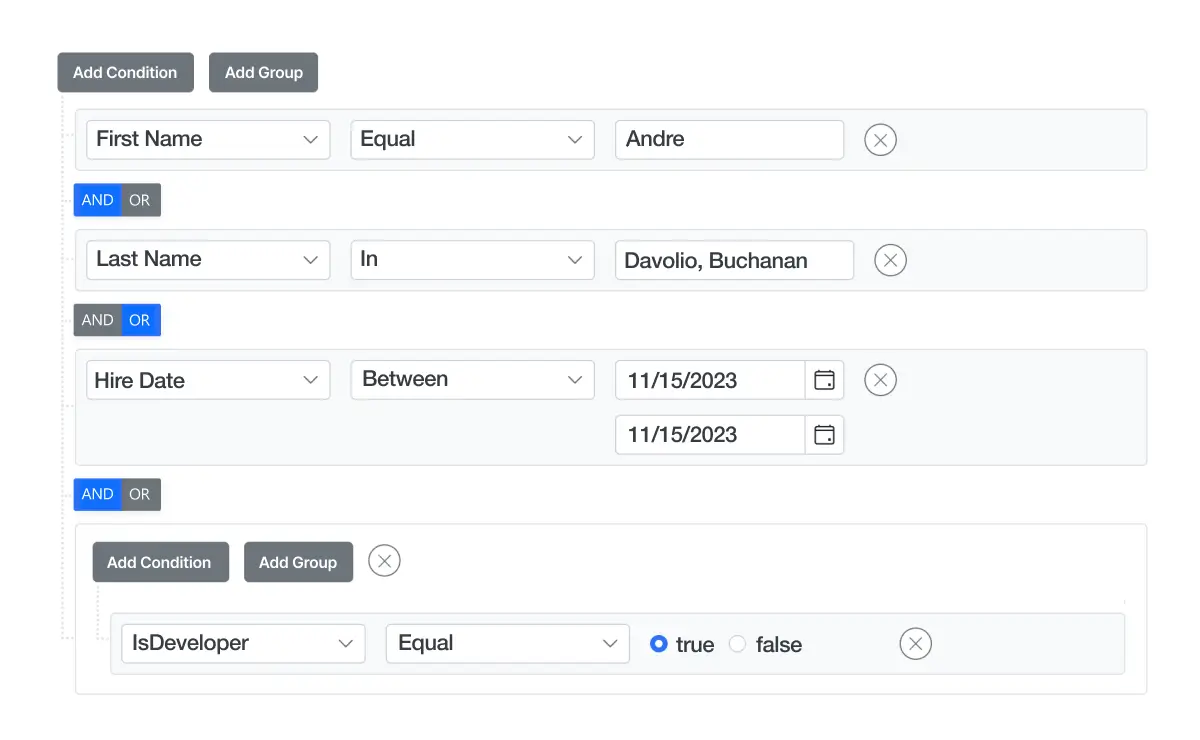Click the Andre value input field
Screen dimensions: 1200x740
tap(729, 139)
